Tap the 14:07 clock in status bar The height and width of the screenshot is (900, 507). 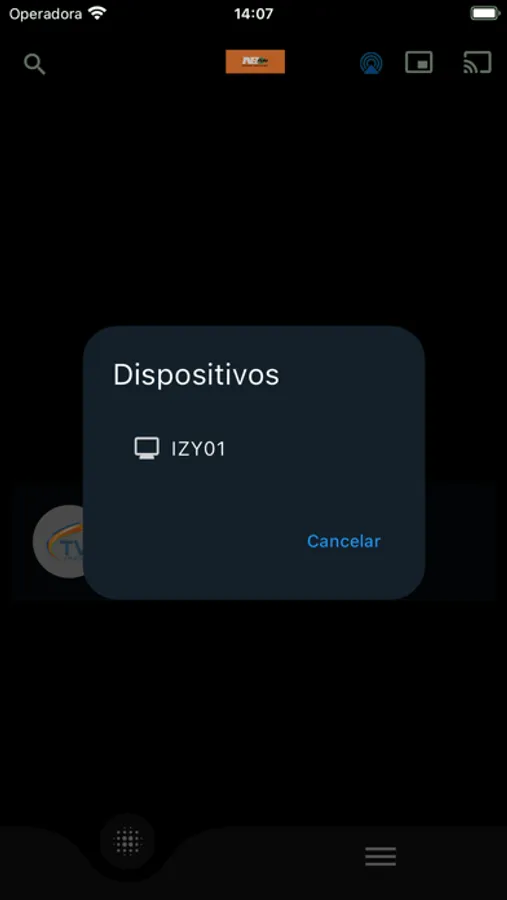point(254,13)
